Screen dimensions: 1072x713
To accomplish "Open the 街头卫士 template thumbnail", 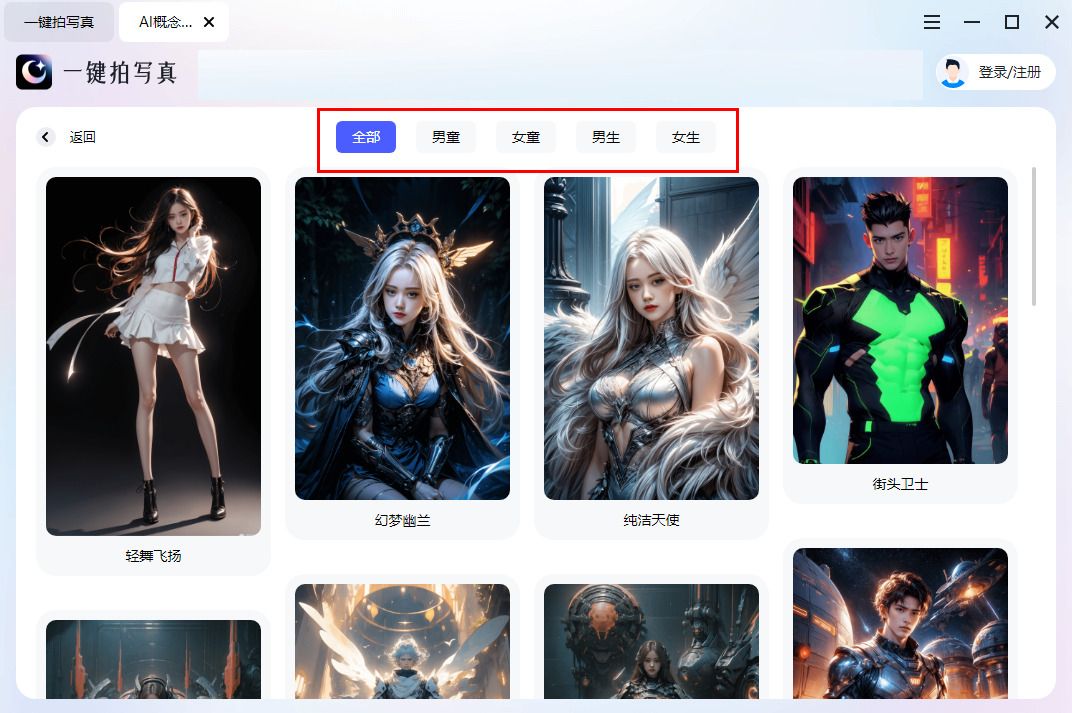I will point(900,320).
